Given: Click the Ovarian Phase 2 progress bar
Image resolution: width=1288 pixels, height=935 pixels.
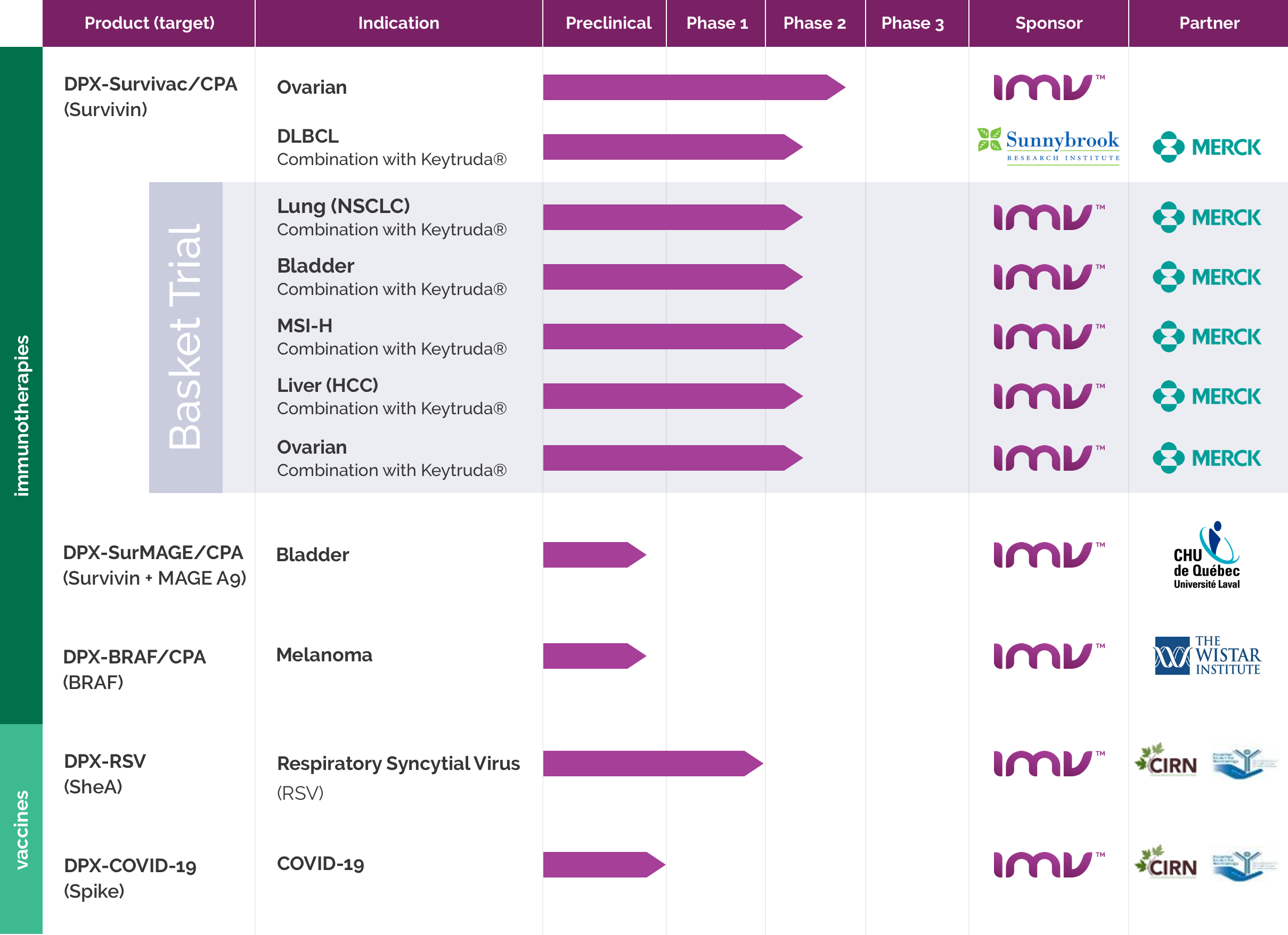Looking at the screenshot, I should click(693, 87).
